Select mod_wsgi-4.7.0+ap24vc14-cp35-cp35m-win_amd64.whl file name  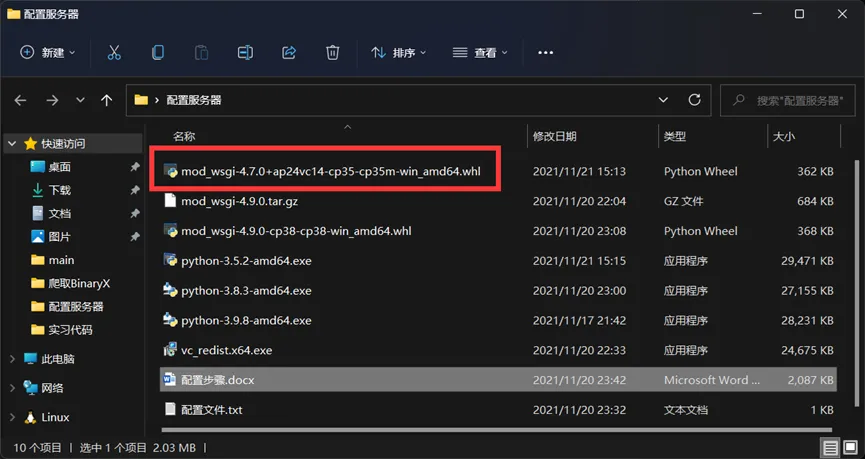(x=331, y=172)
